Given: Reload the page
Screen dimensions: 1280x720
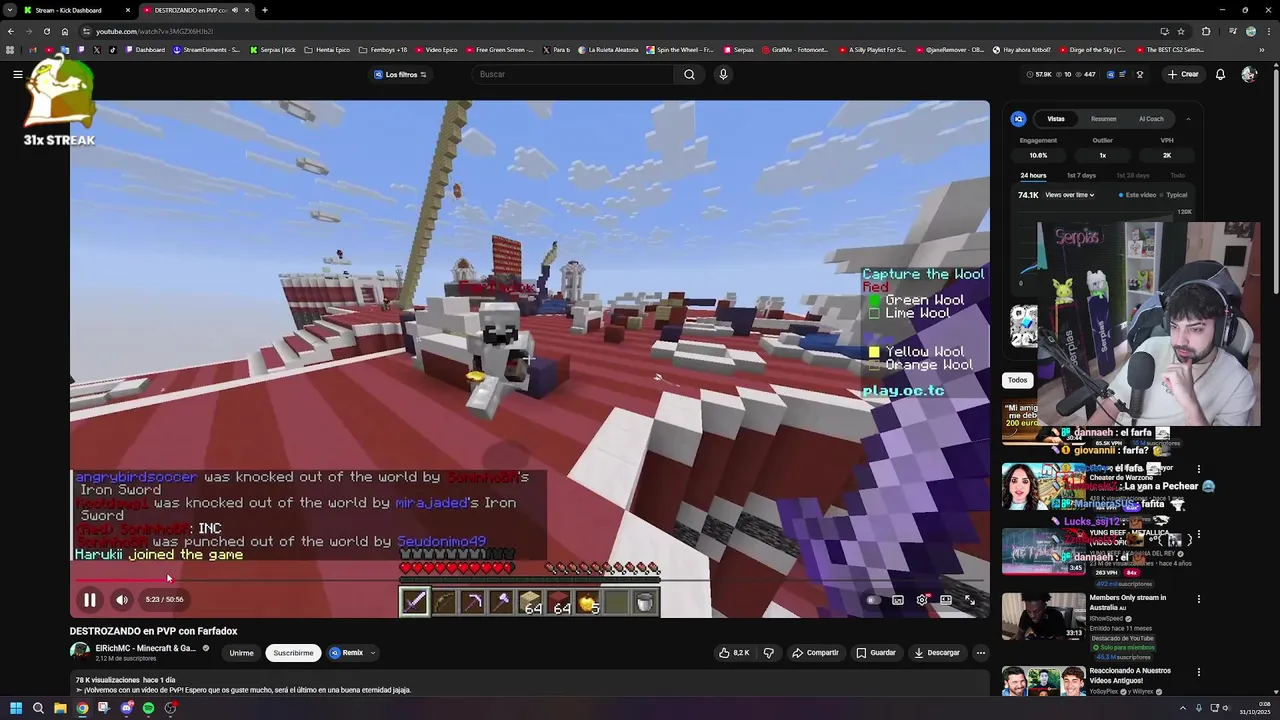Looking at the screenshot, I should tap(46, 31).
